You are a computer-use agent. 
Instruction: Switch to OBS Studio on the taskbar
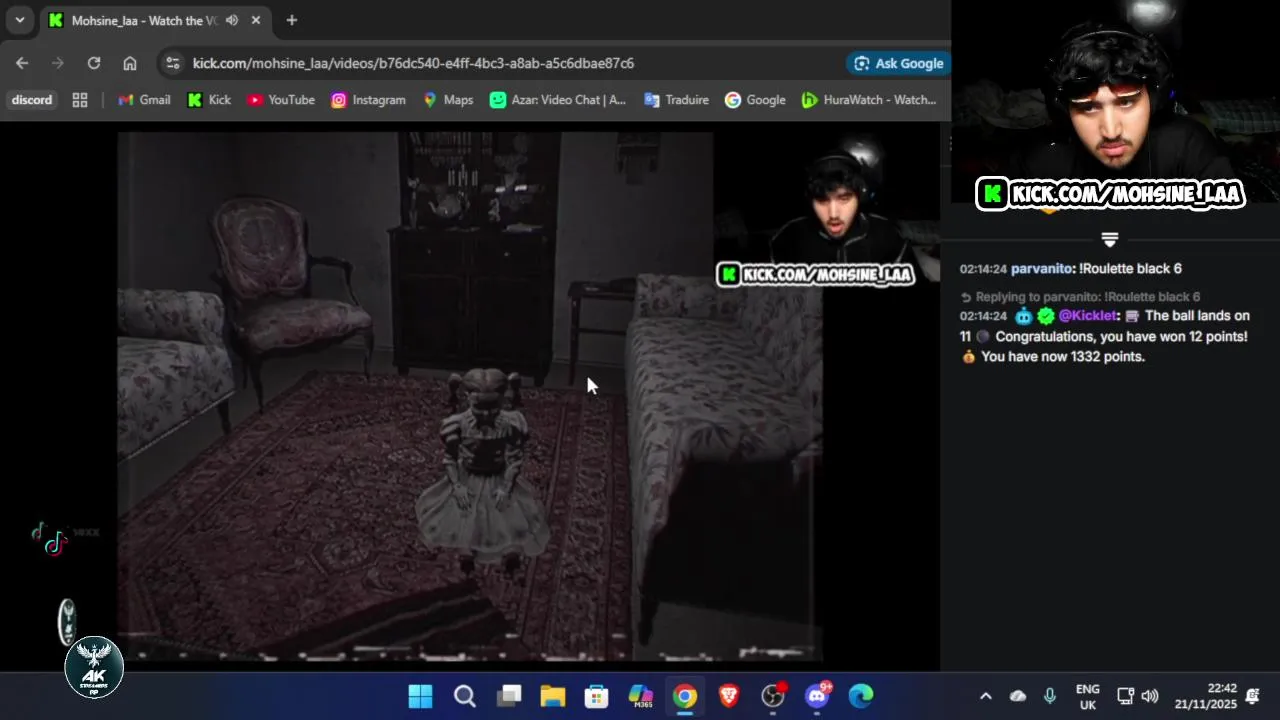click(x=773, y=696)
